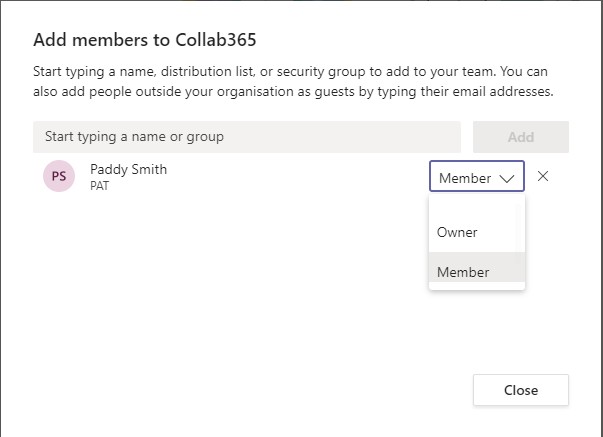This screenshot has width=603, height=437.
Task: Click the word 'Collab365' in the dialog title
Action: tap(216, 40)
